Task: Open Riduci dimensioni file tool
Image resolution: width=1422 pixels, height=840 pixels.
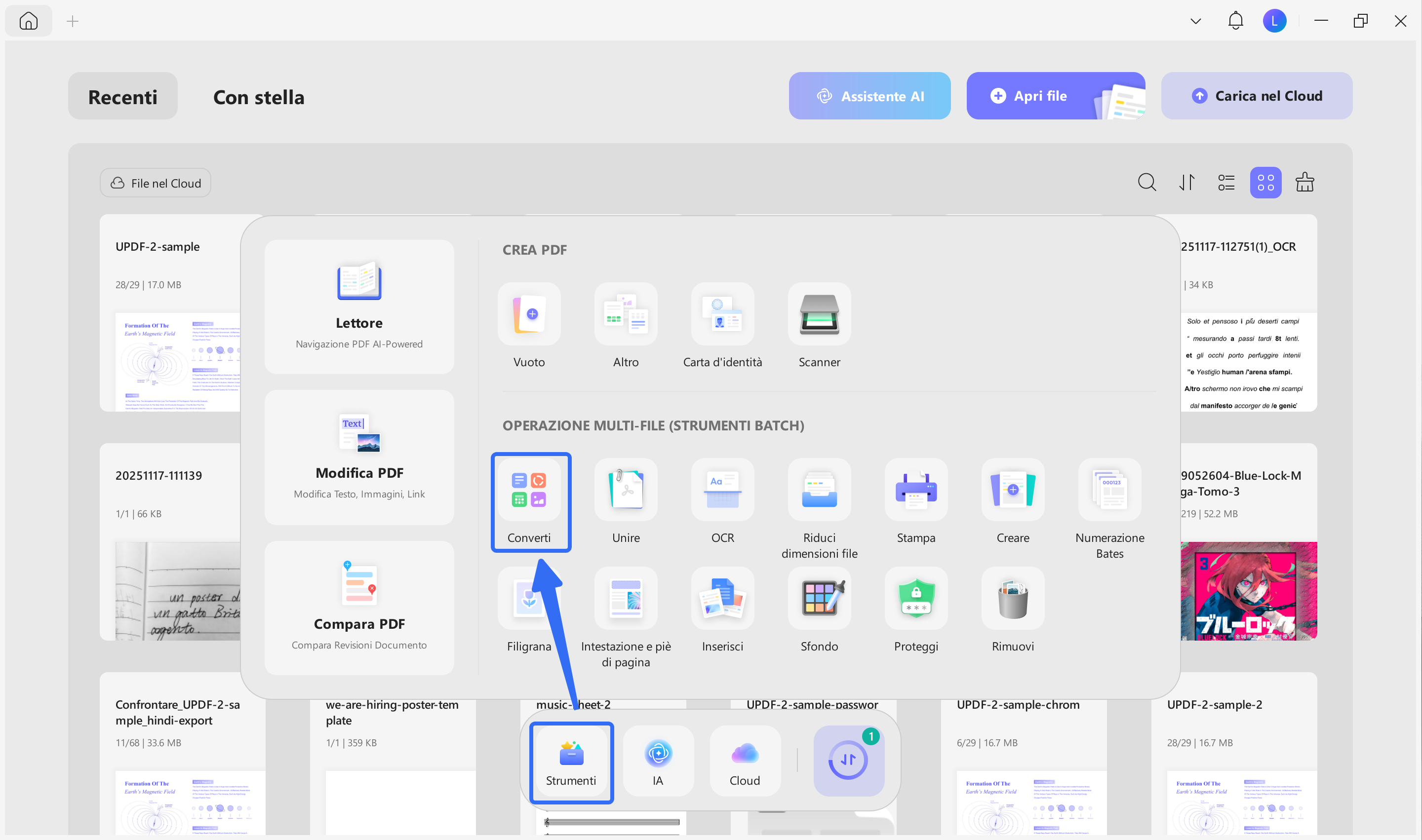Action: [x=820, y=509]
